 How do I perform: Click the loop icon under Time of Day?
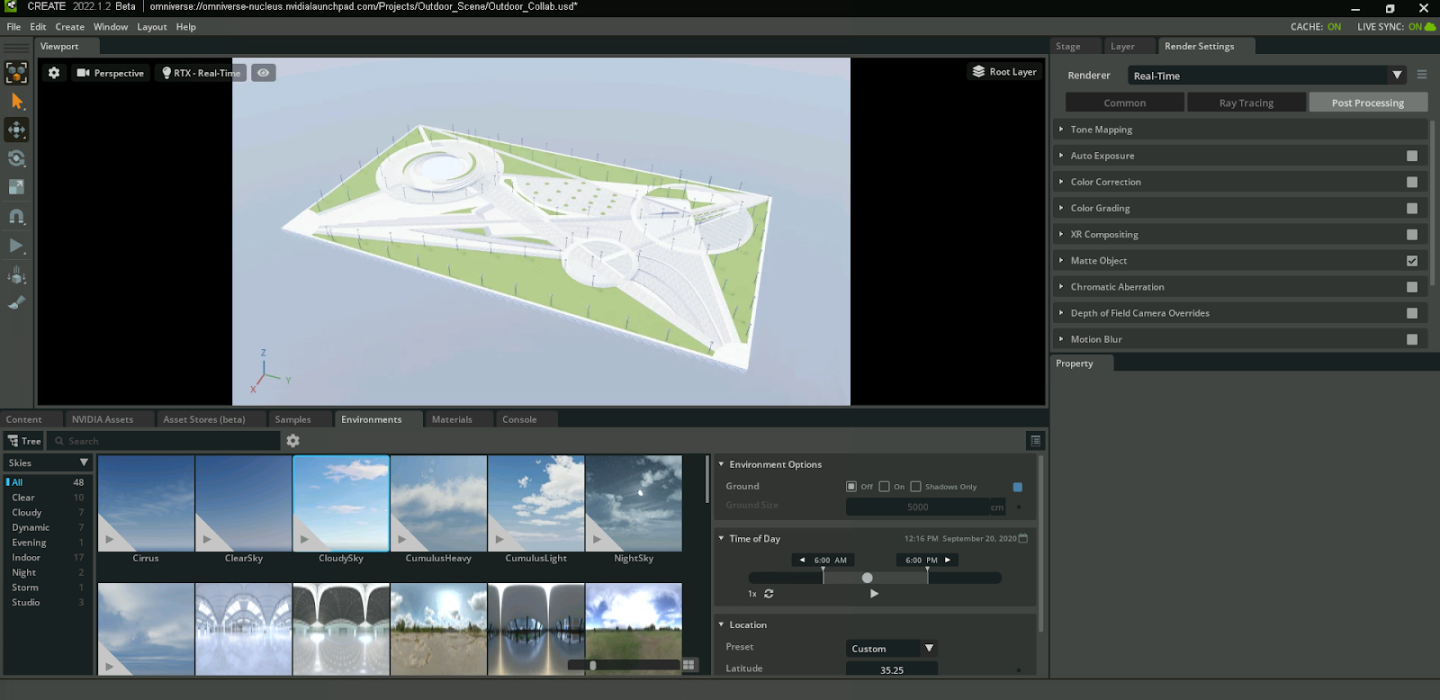pyautogui.click(x=769, y=594)
